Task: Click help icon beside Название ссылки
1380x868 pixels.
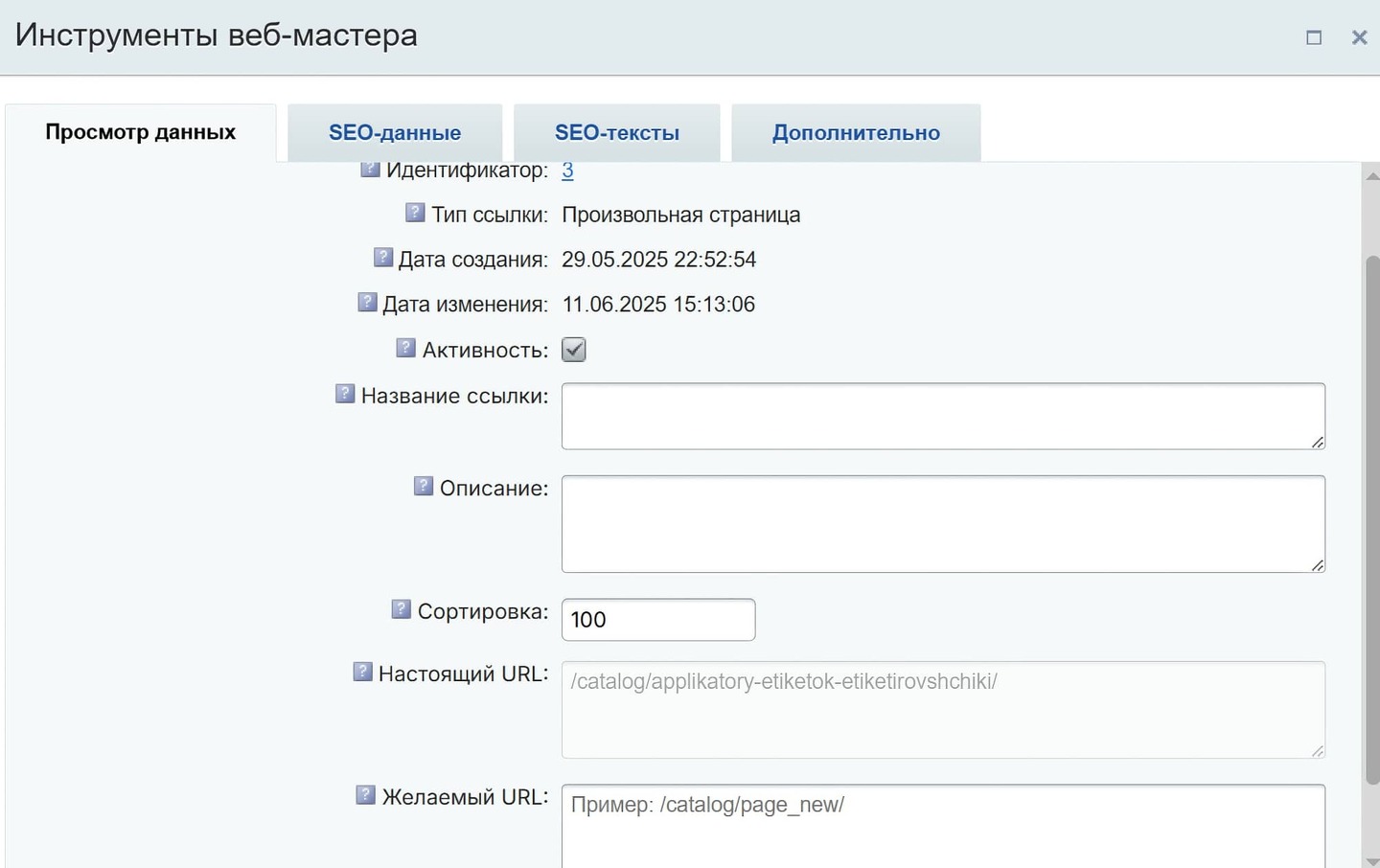Action: pos(345,394)
